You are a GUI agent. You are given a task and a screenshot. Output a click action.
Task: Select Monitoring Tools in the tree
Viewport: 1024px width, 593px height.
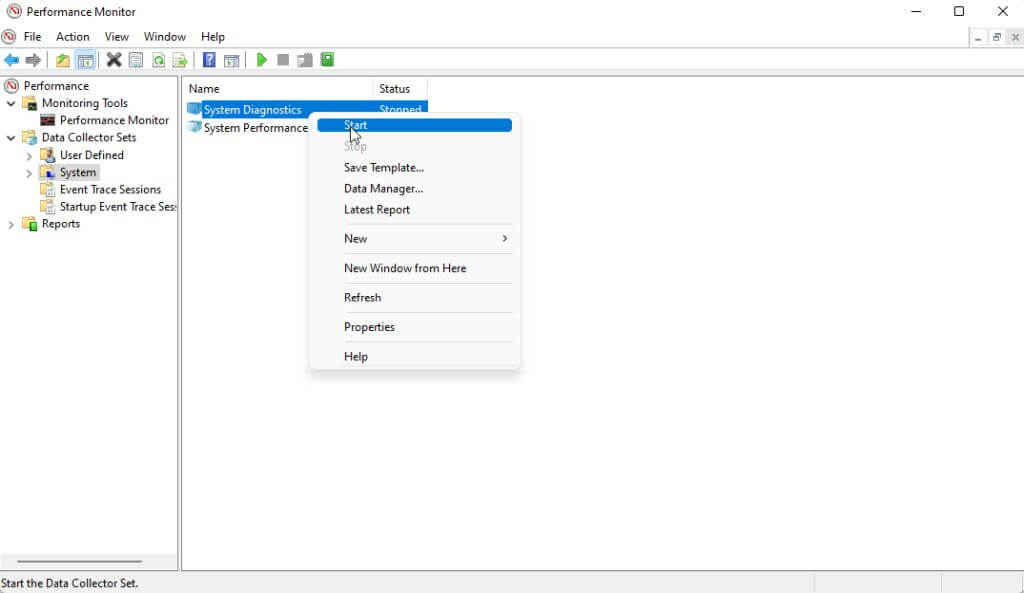tap(84, 103)
